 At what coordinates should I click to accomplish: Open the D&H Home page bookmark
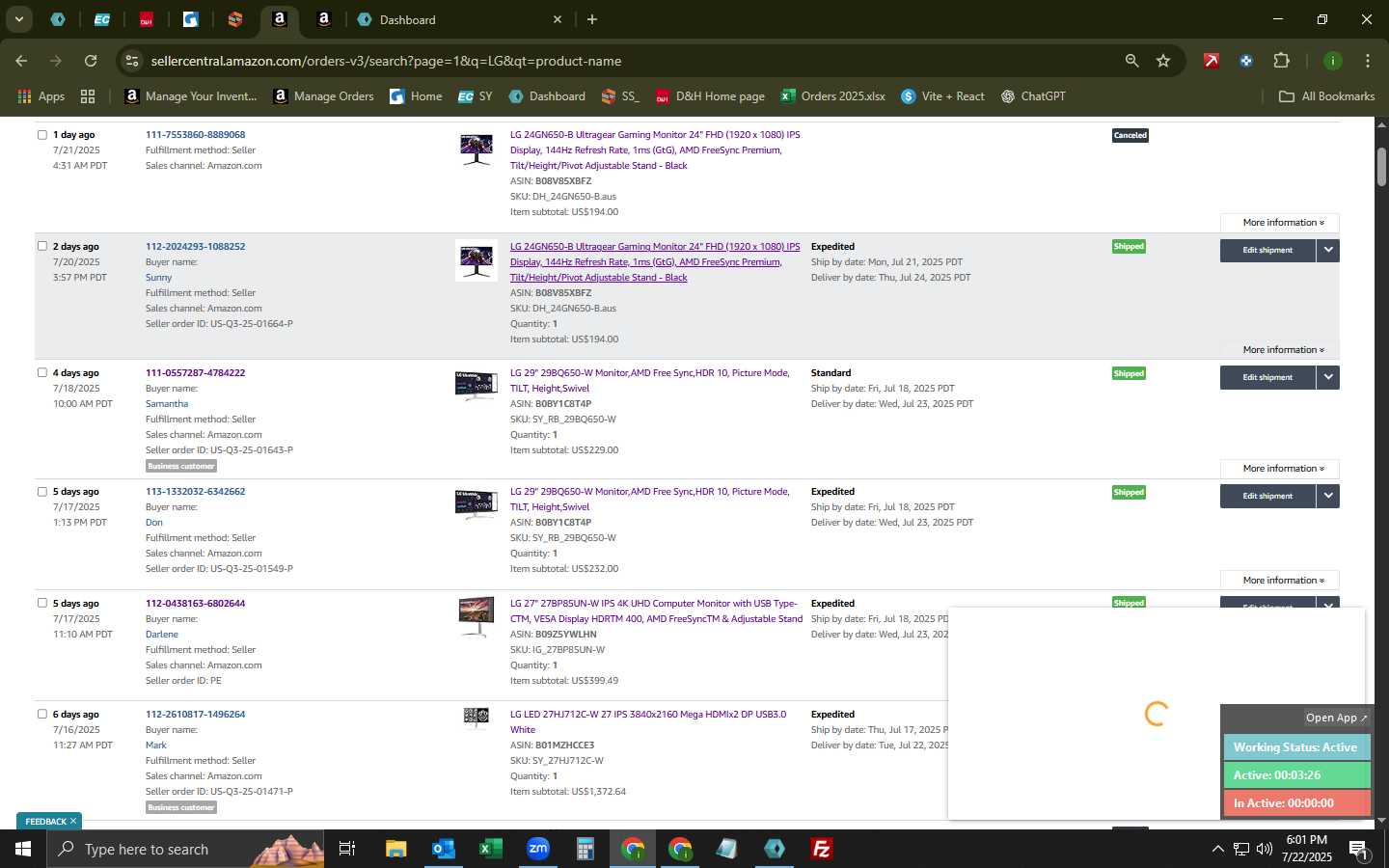(710, 96)
